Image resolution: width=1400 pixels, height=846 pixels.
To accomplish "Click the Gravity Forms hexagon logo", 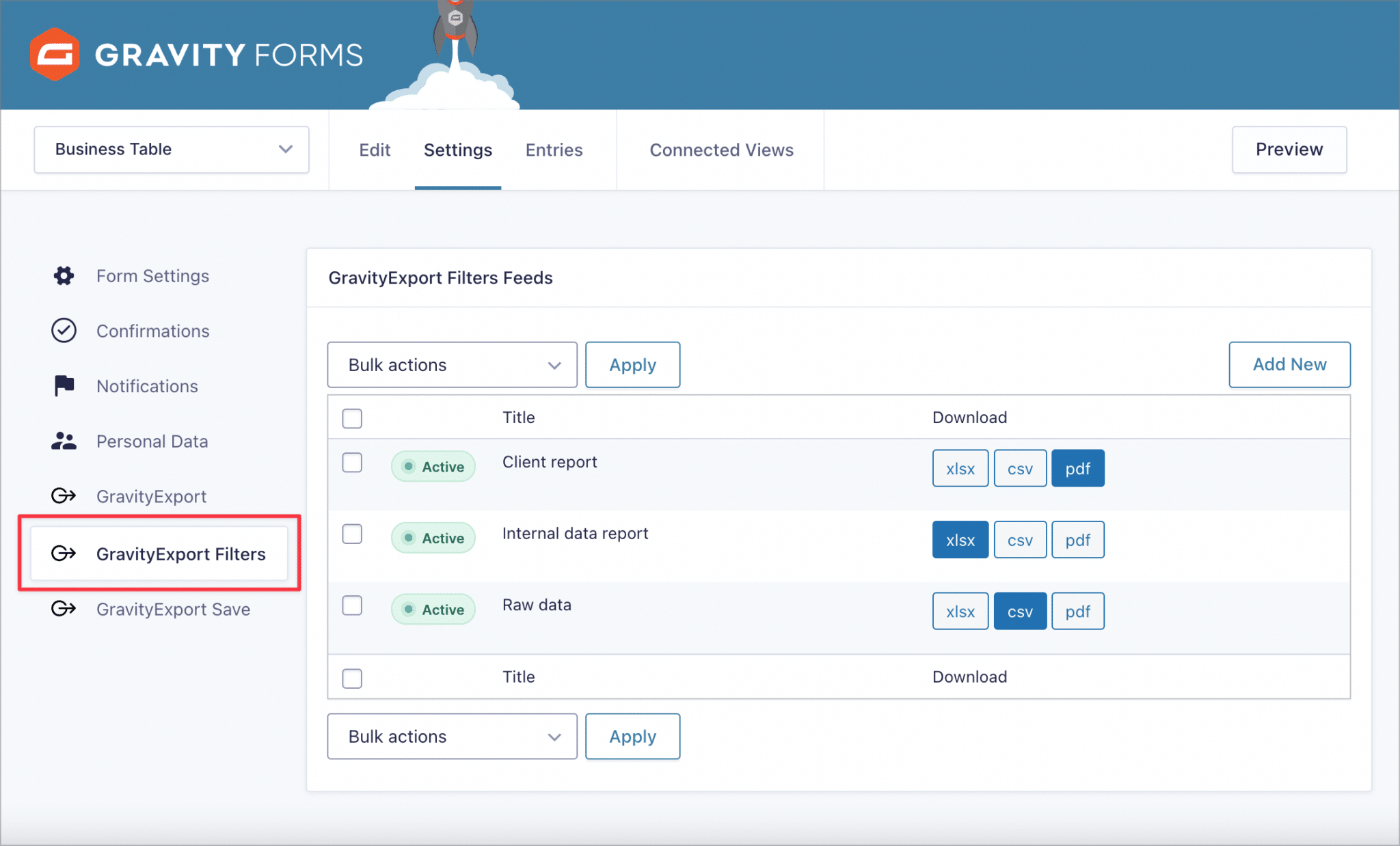I will pyautogui.click(x=55, y=54).
